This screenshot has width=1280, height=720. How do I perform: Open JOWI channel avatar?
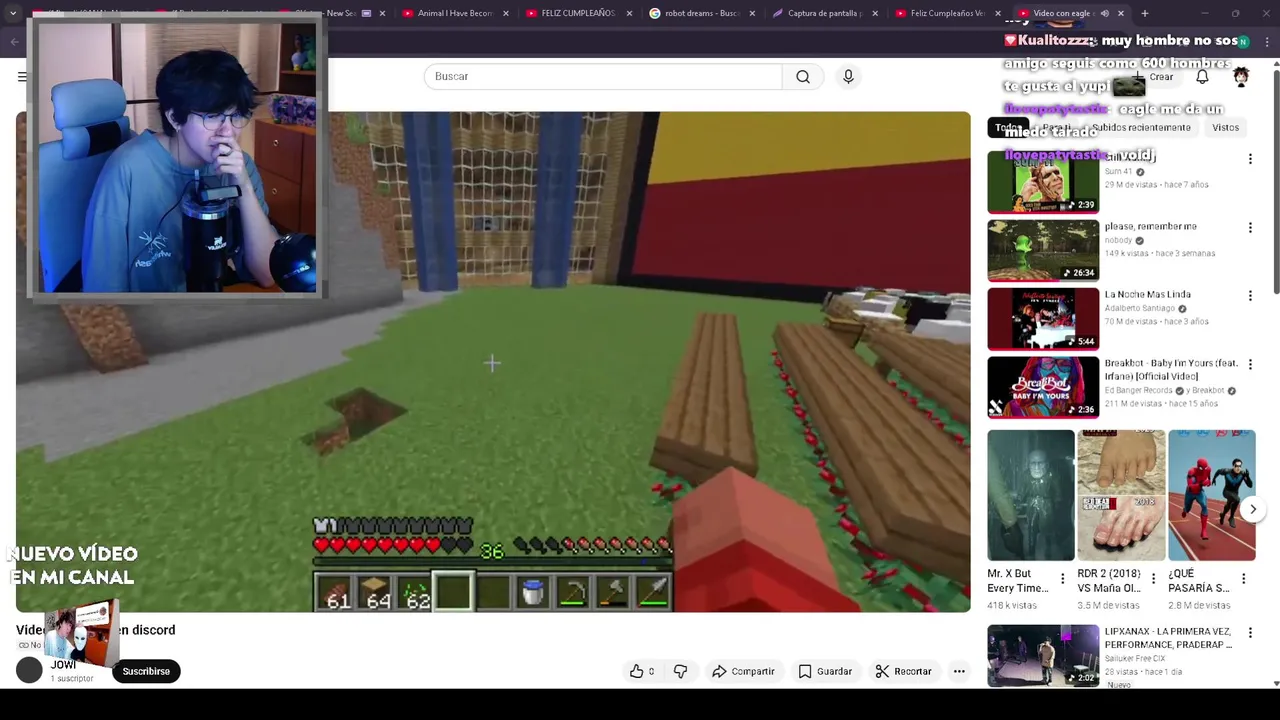(x=29, y=671)
